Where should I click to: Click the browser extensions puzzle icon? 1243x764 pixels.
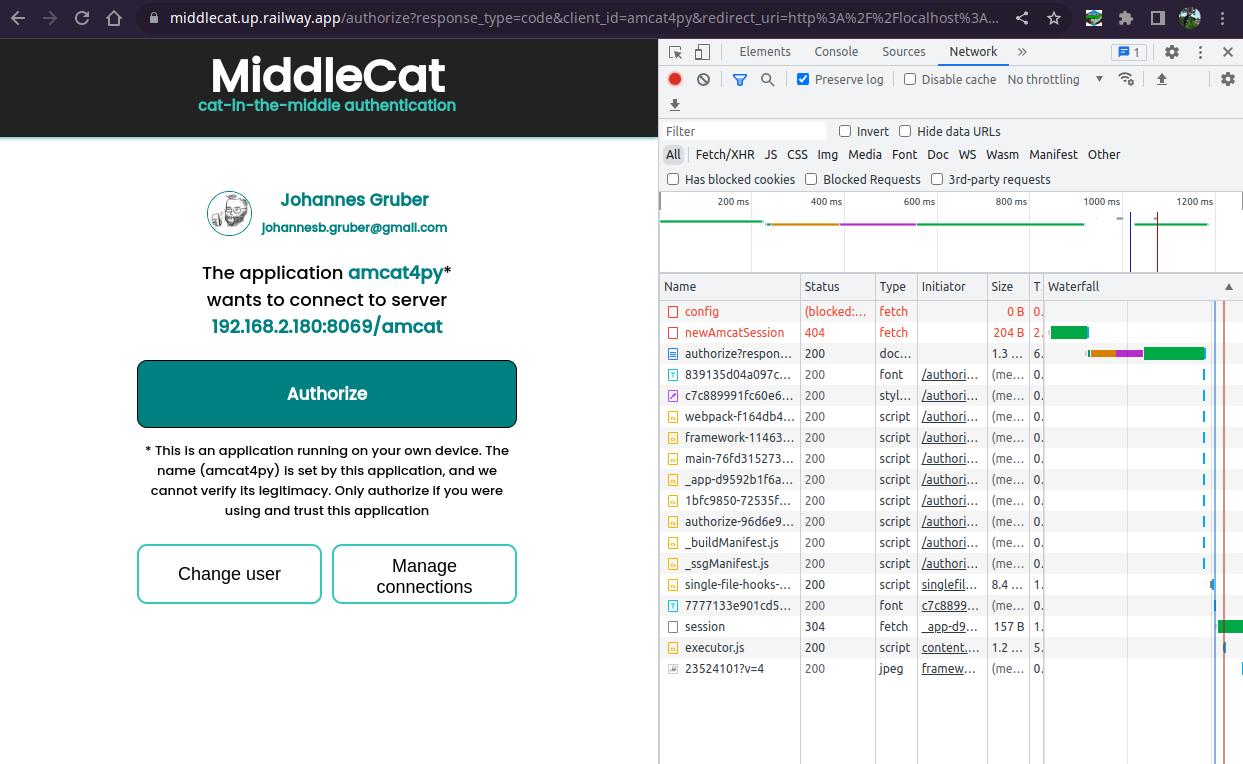1127,17
